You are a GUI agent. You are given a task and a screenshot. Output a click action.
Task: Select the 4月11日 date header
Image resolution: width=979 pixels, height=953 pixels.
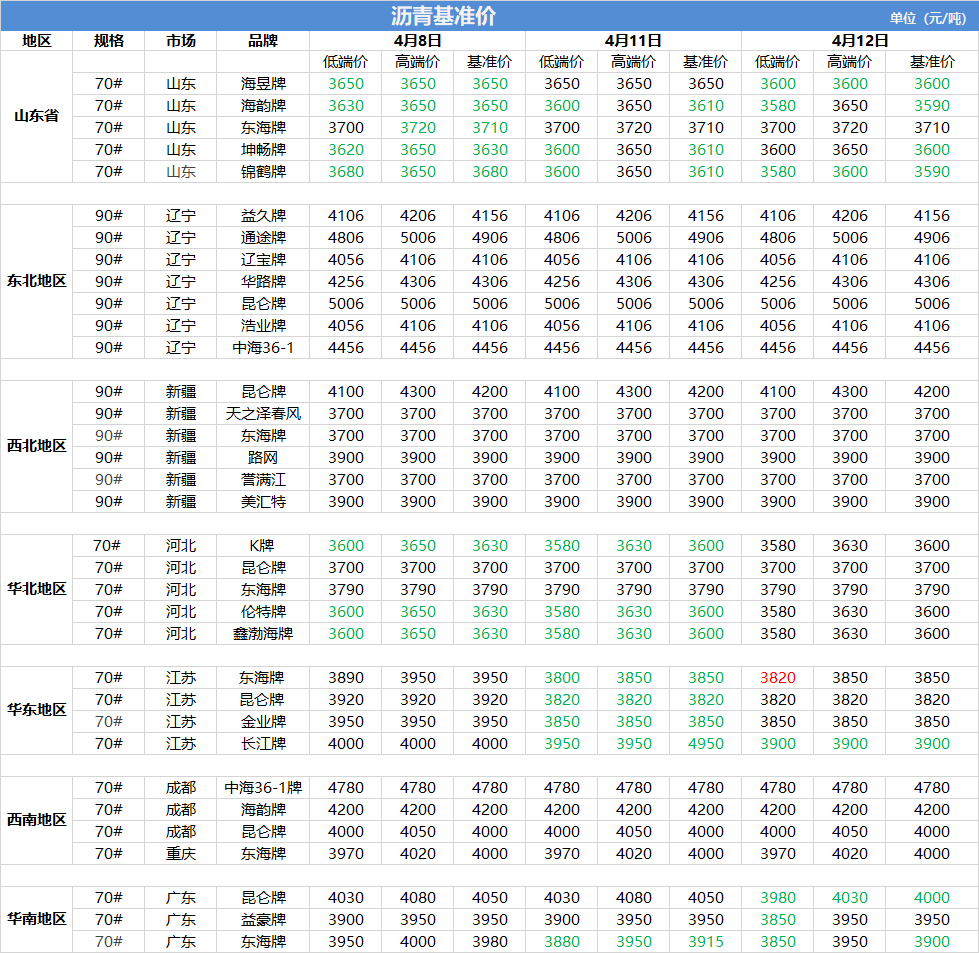(x=633, y=40)
